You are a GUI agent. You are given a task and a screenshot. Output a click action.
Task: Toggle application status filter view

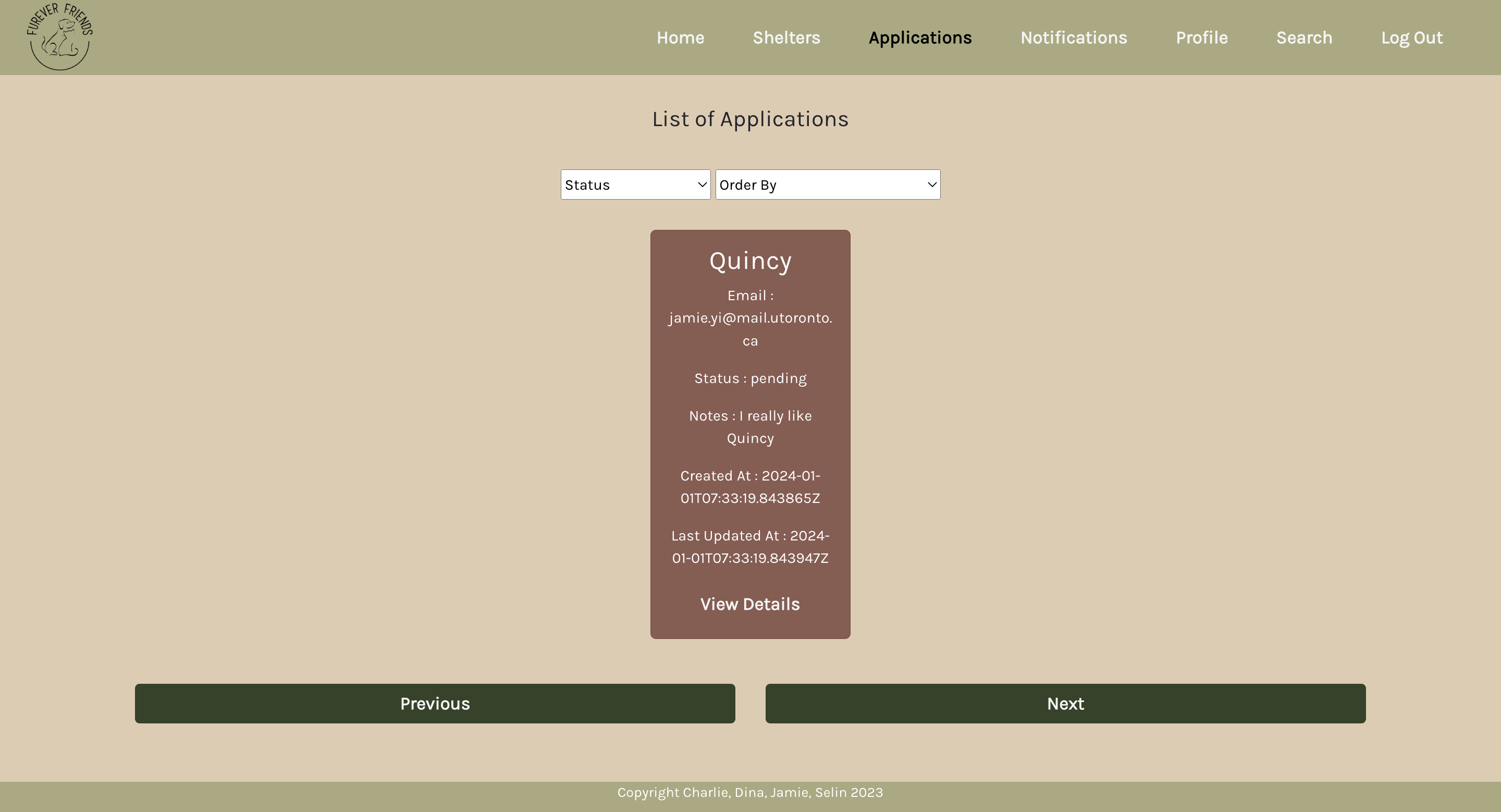pos(635,184)
